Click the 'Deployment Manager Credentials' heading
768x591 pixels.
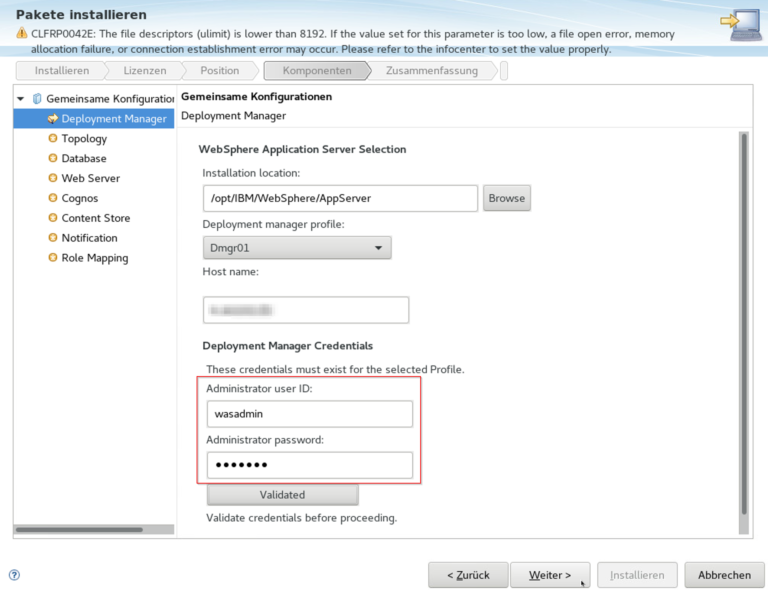[x=288, y=346]
